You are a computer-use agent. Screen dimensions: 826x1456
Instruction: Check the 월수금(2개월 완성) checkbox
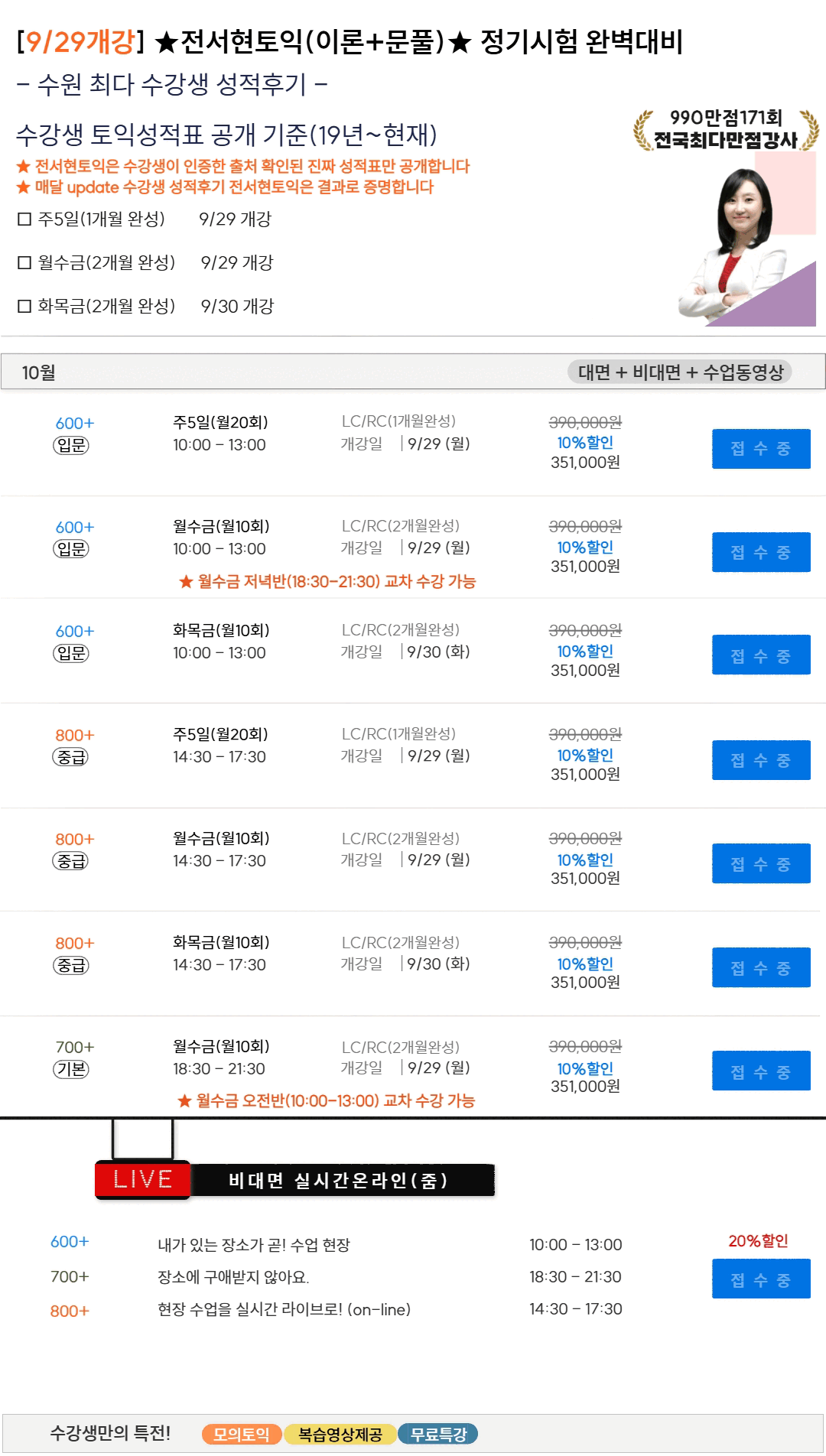24,264
